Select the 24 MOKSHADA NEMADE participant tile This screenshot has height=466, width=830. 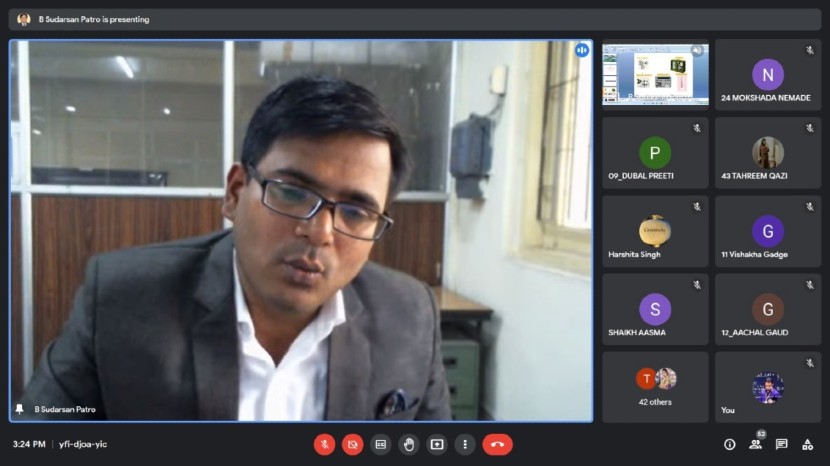(x=767, y=75)
